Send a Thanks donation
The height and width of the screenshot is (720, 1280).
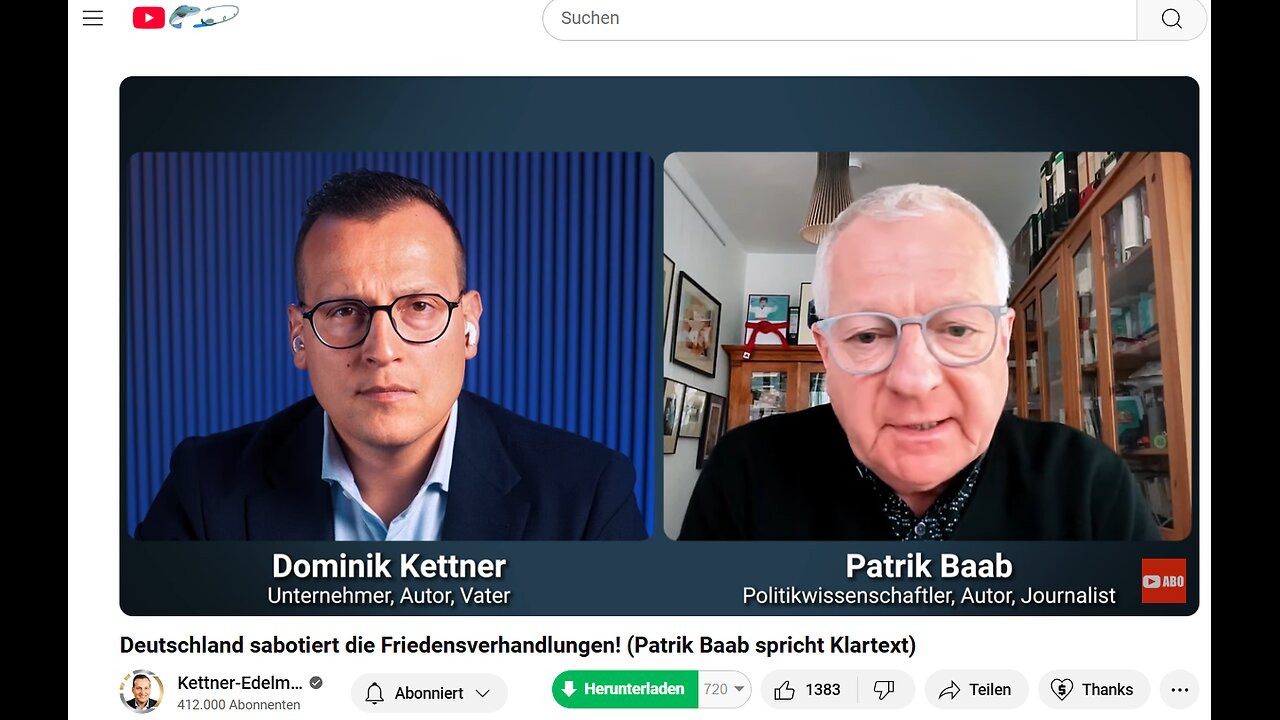[x=1092, y=690]
